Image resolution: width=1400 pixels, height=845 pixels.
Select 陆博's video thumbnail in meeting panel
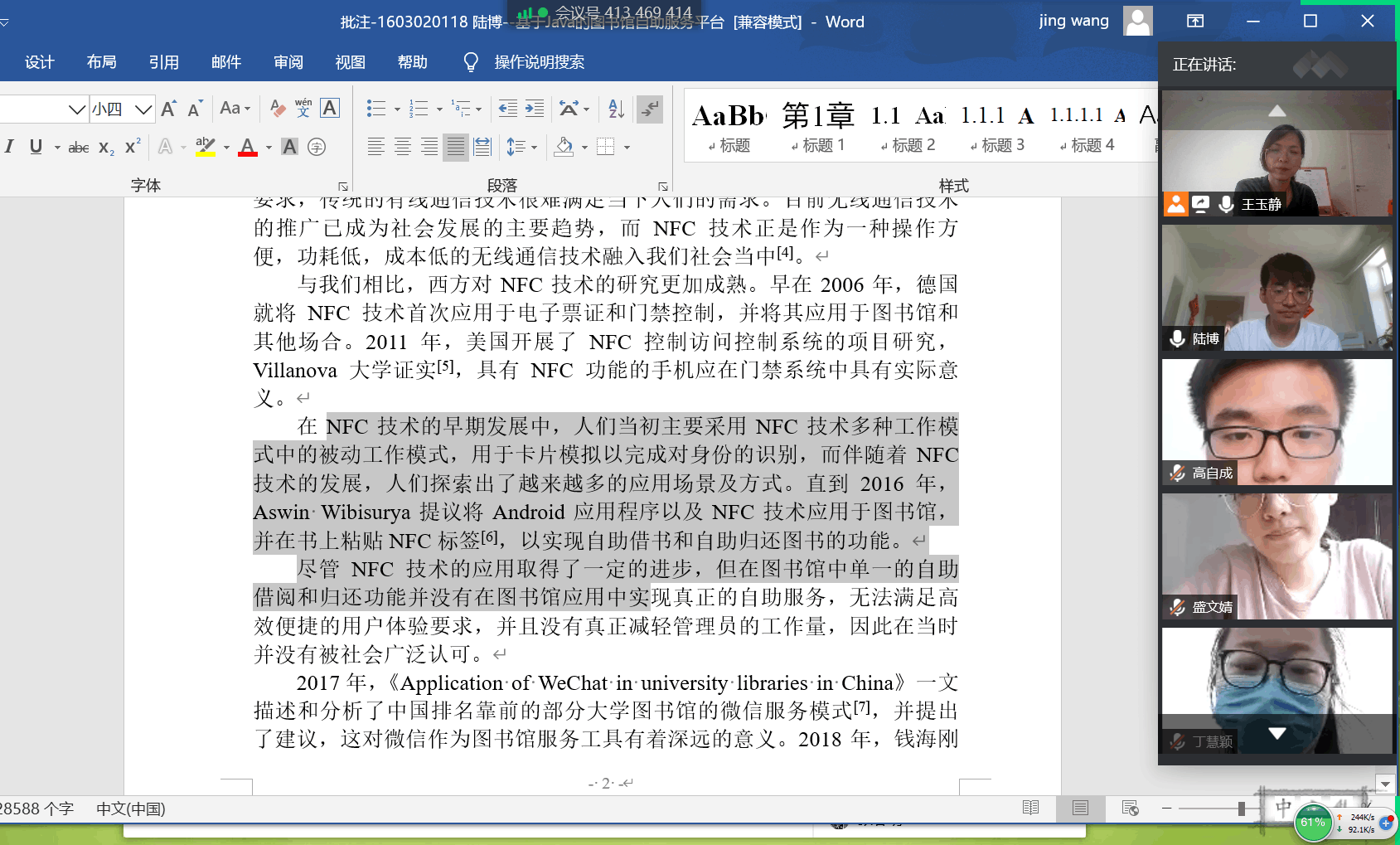1276,288
